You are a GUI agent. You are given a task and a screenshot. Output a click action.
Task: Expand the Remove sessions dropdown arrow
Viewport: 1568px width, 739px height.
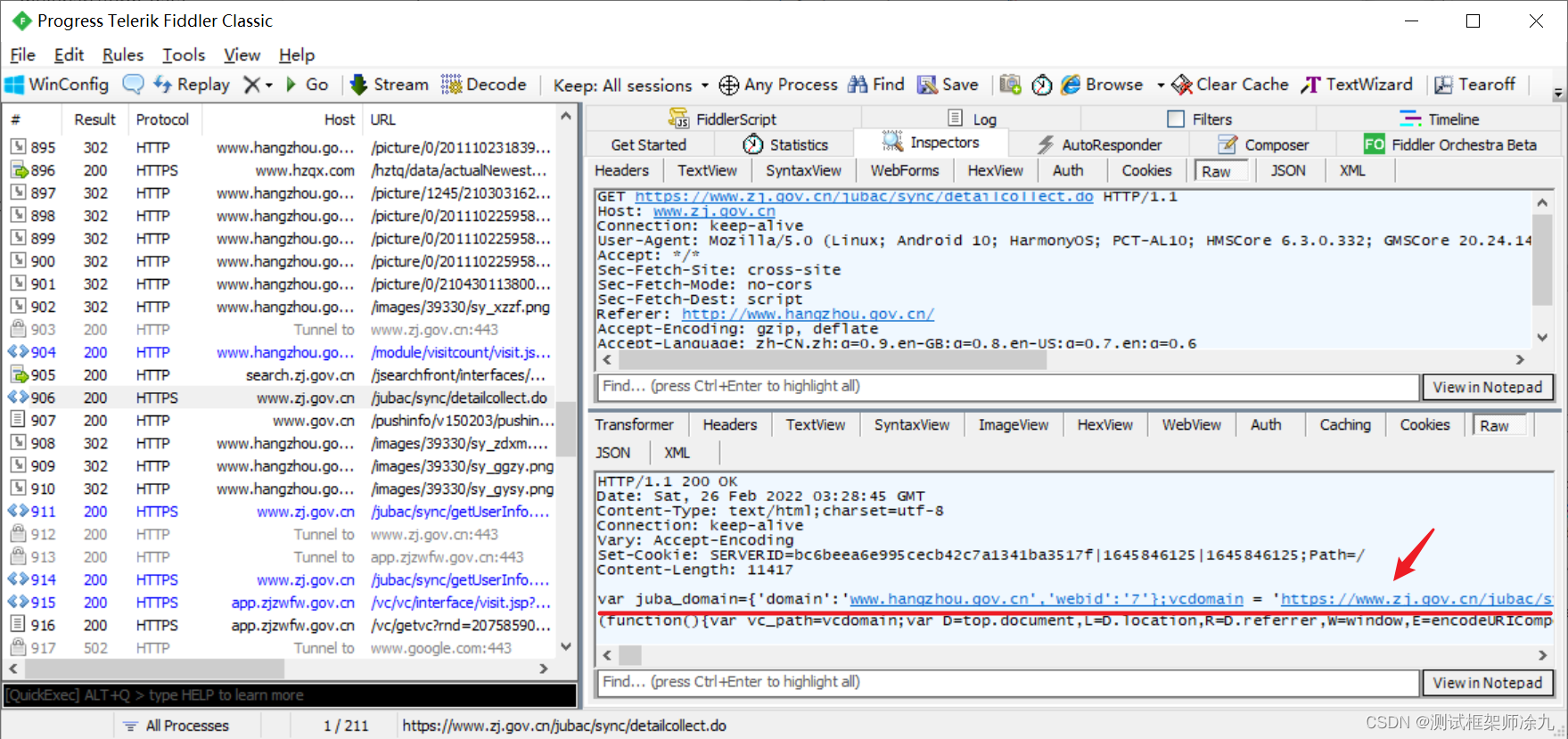[268, 86]
